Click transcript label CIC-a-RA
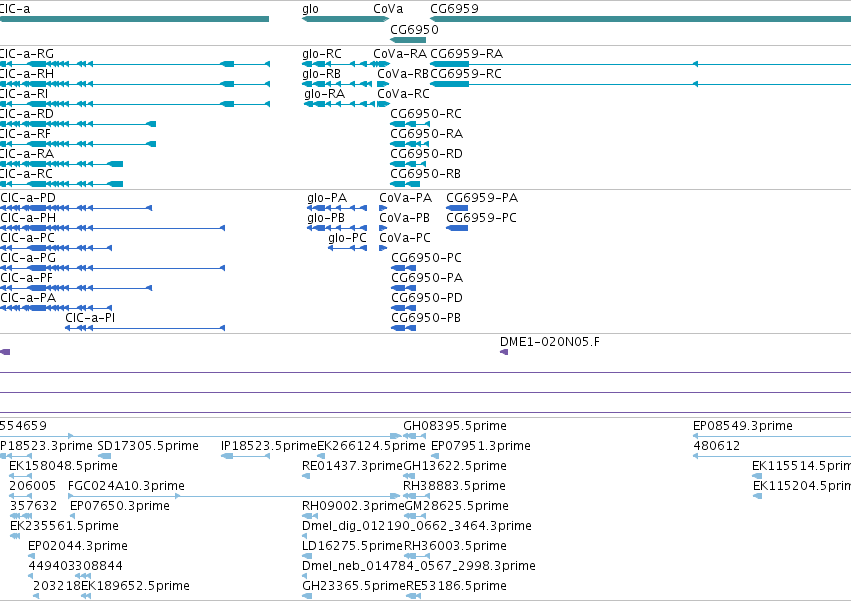Viewport: 851px width, 601px height. click(27, 154)
